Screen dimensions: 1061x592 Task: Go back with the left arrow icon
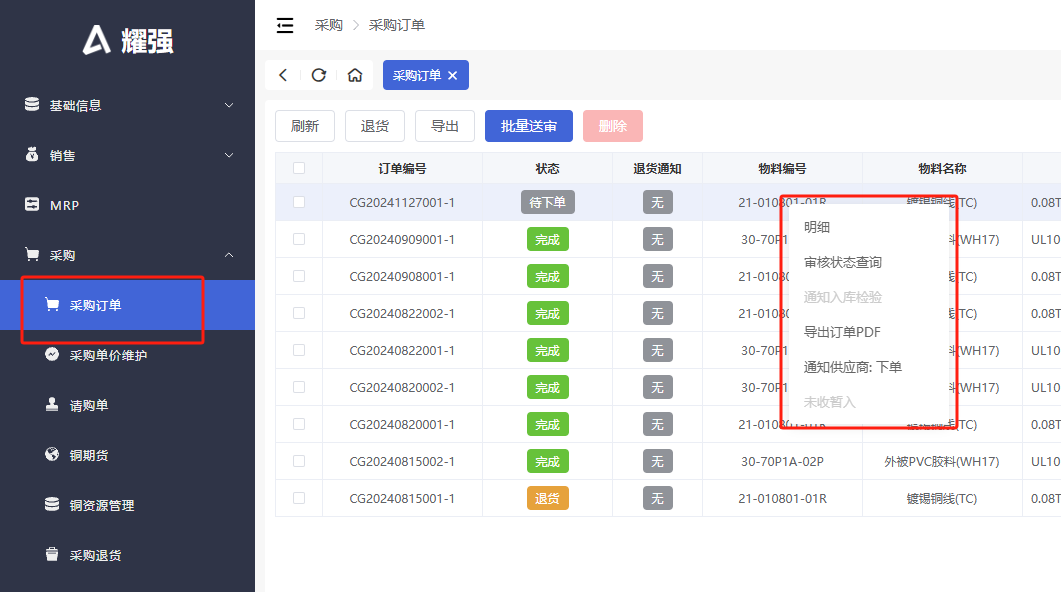coord(284,75)
